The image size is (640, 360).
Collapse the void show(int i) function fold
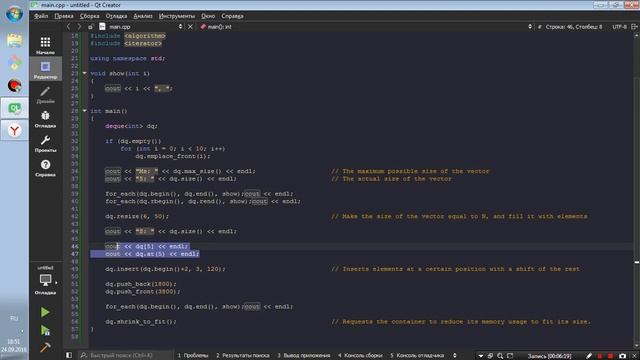click(84, 73)
